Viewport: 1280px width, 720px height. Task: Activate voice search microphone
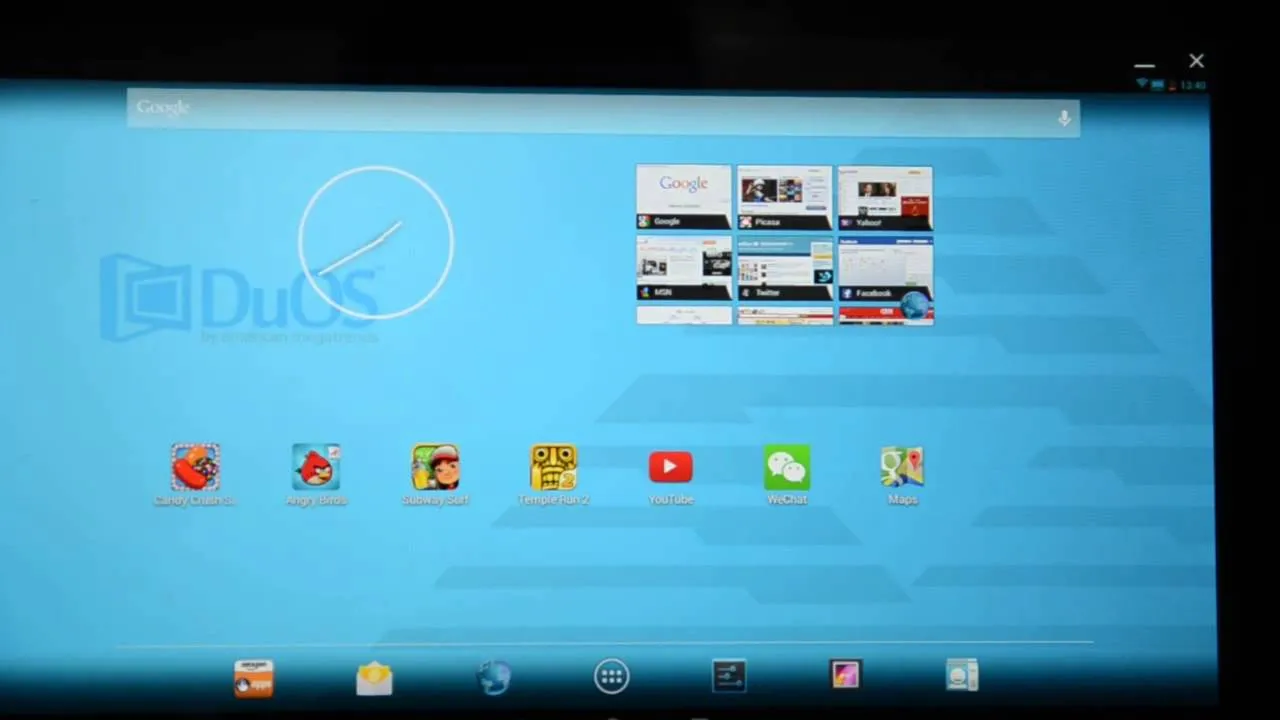(1064, 118)
